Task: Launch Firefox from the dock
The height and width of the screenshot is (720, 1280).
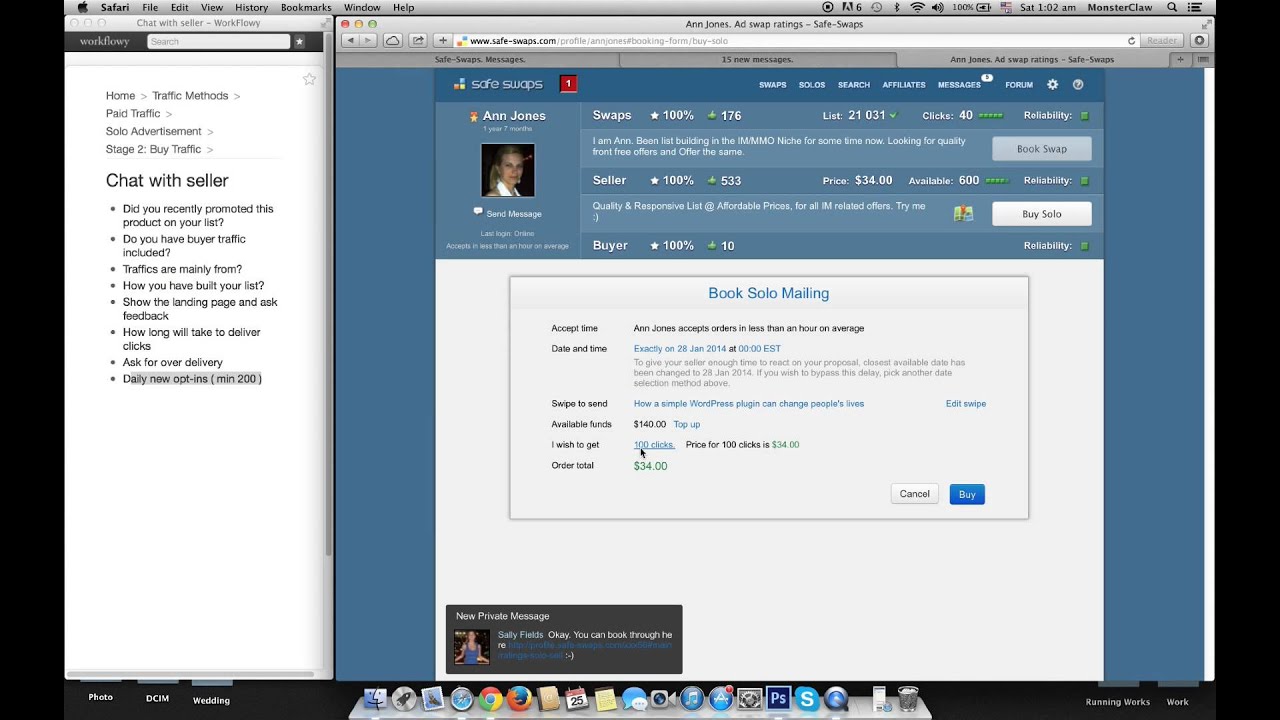Action: [x=519, y=699]
